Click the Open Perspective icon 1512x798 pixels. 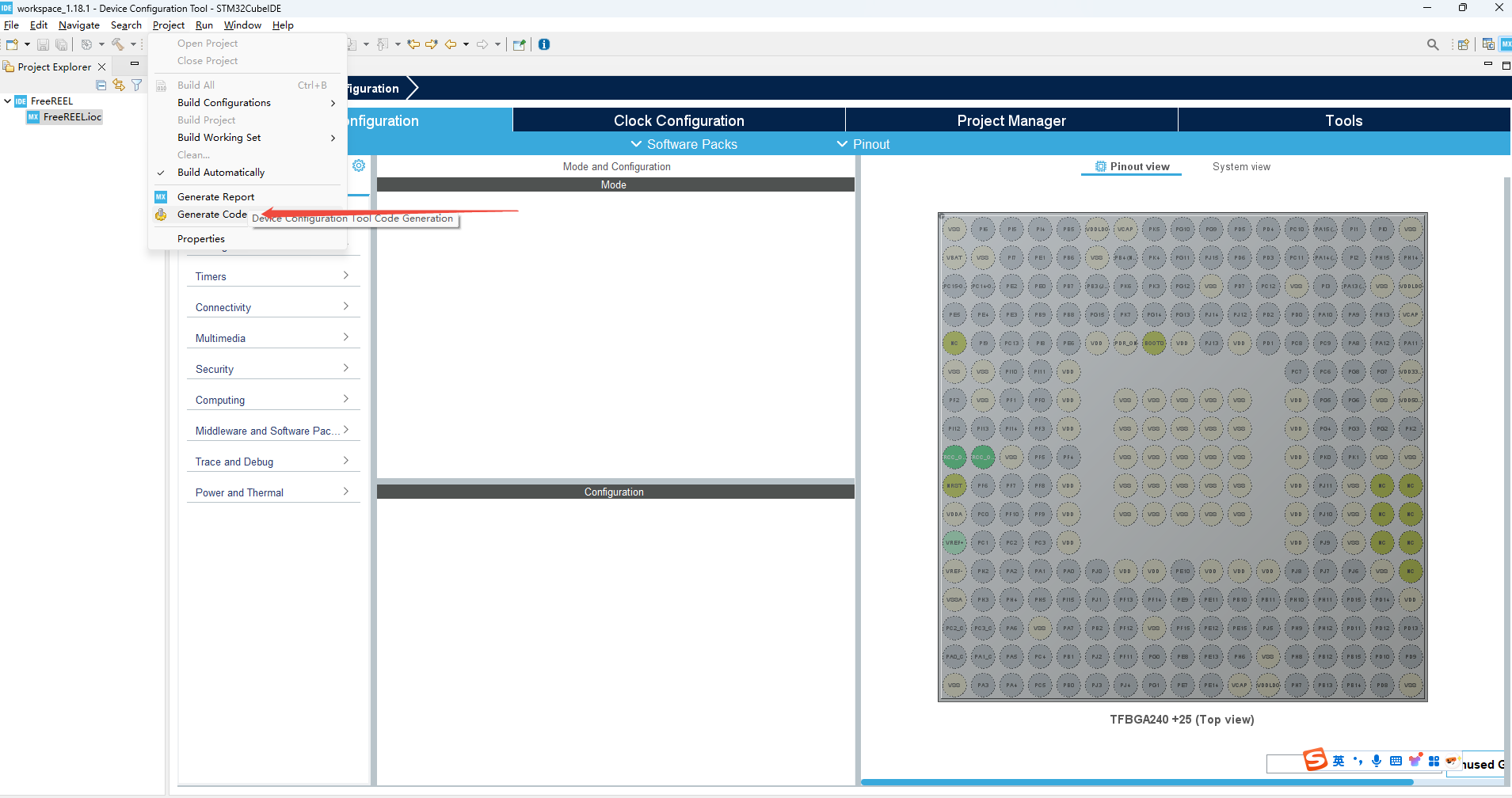pyautogui.click(x=1463, y=44)
